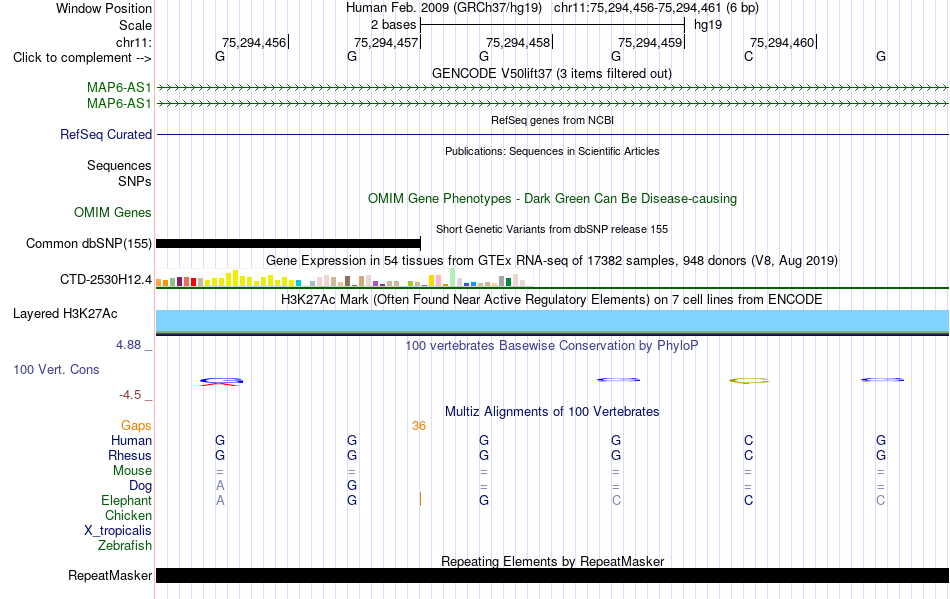Screen dimensions: 950x599
Task: Click the light blue H3K27Ac signal band
Action: click(x=552, y=321)
